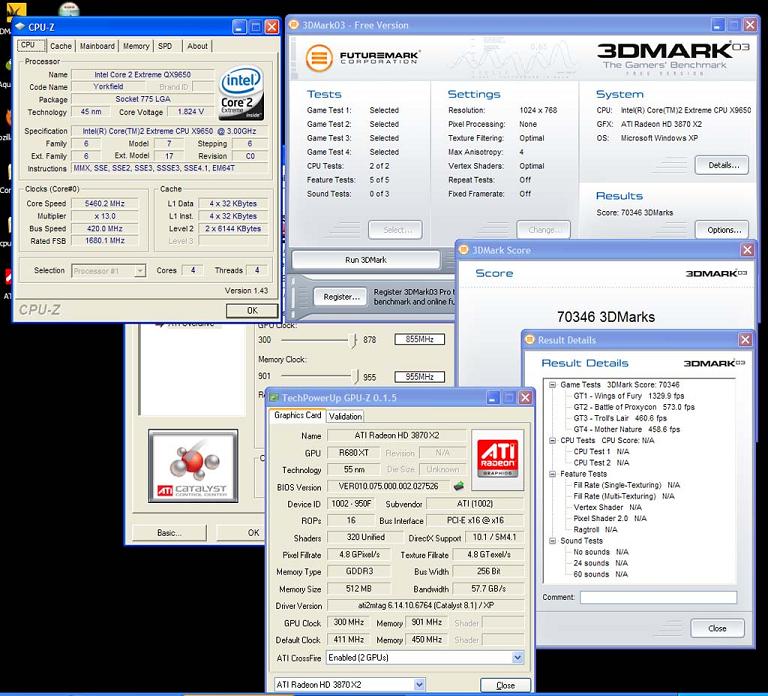The width and height of the screenshot is (768, 696).
Task: Click the Intel Core 2 Extreme logo
Action: [241, 94]
